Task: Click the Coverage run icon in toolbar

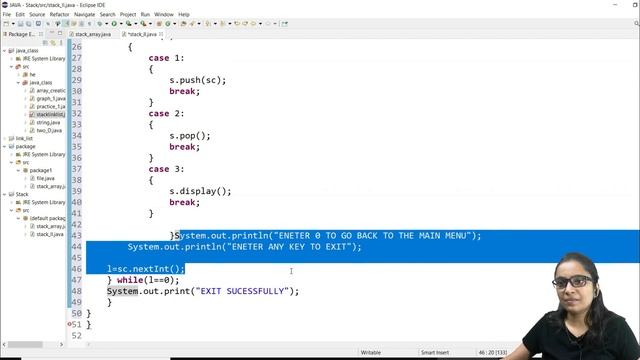Action: 129,24
